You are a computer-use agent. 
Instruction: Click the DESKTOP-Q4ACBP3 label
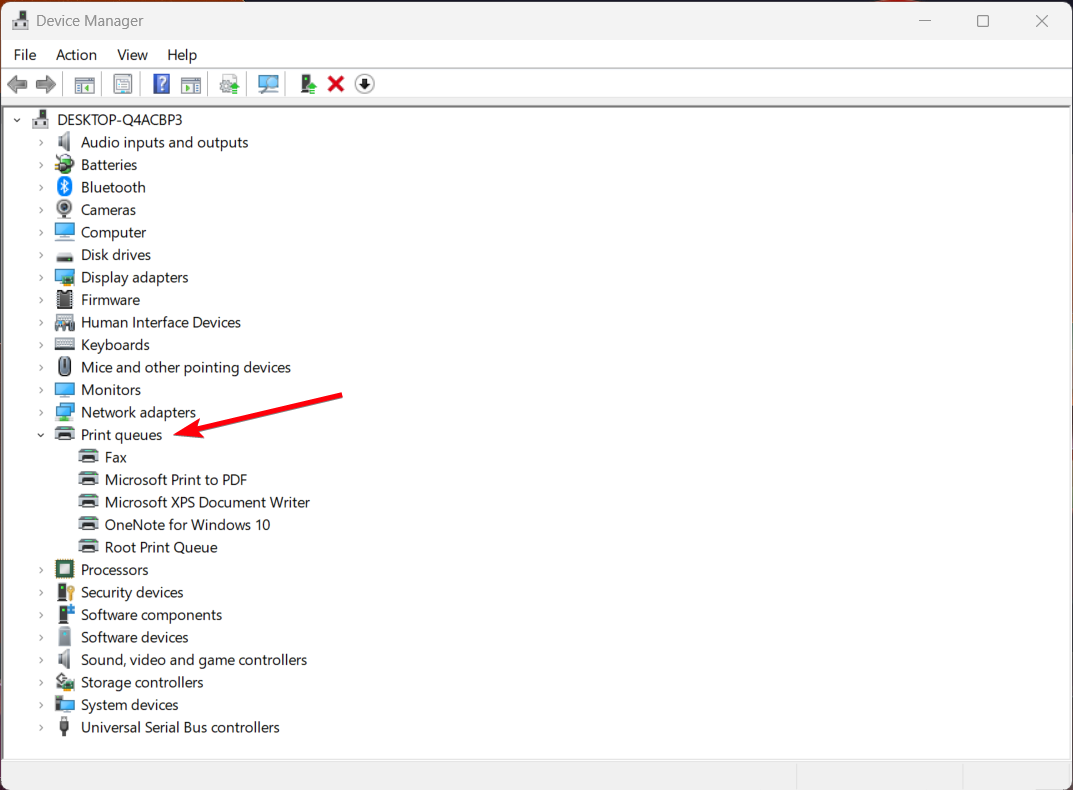click(120, 120)
